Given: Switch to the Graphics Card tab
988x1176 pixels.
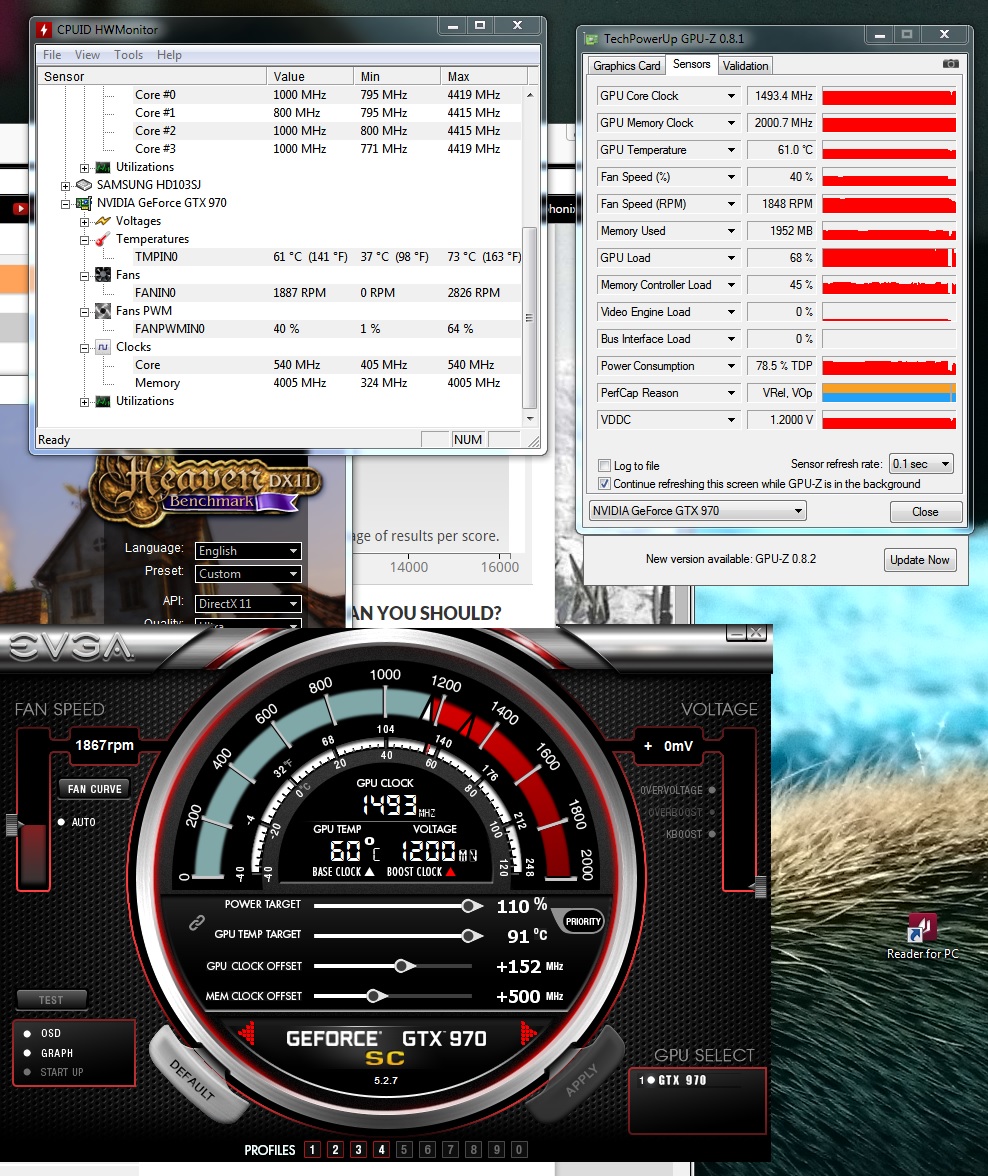Looking at the screenshot, I should pos(626,66).
